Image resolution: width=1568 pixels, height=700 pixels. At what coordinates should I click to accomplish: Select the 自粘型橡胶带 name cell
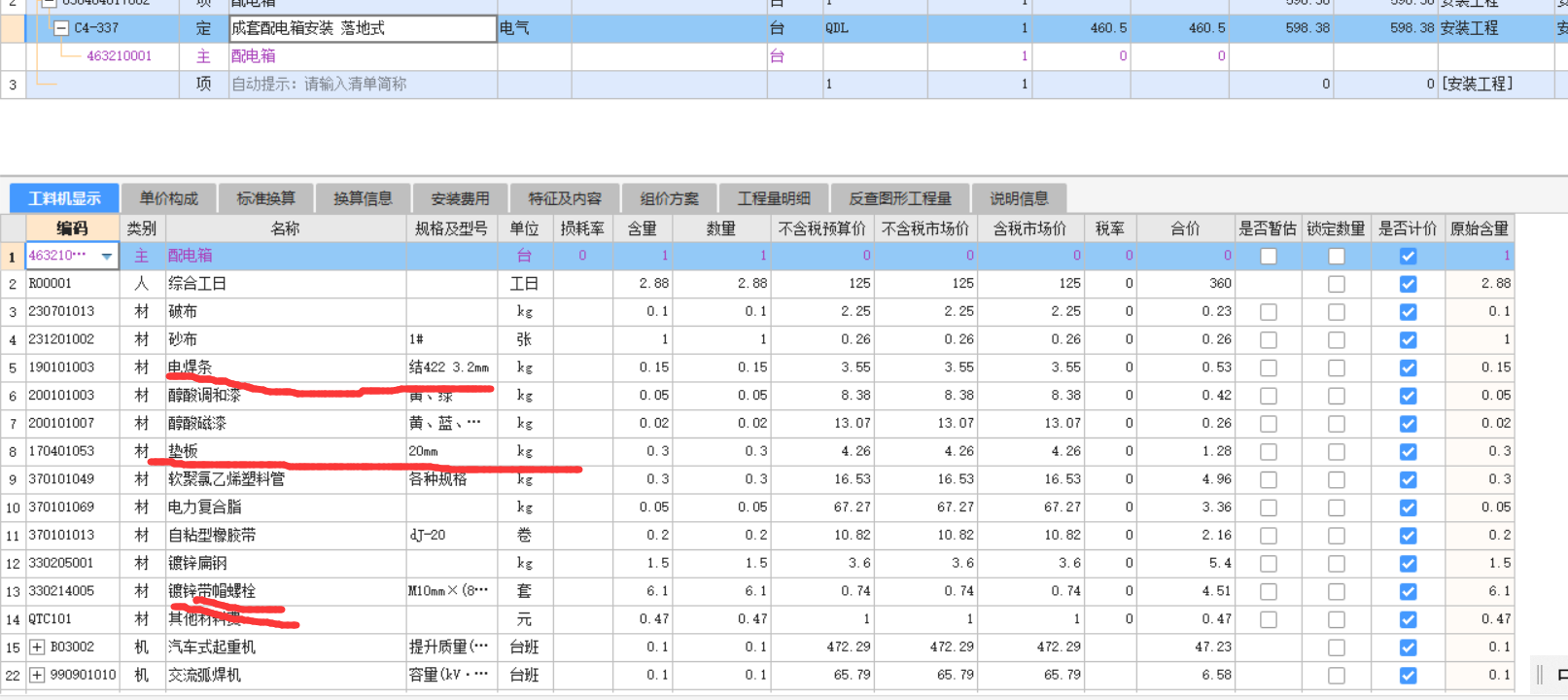point(286,536)
